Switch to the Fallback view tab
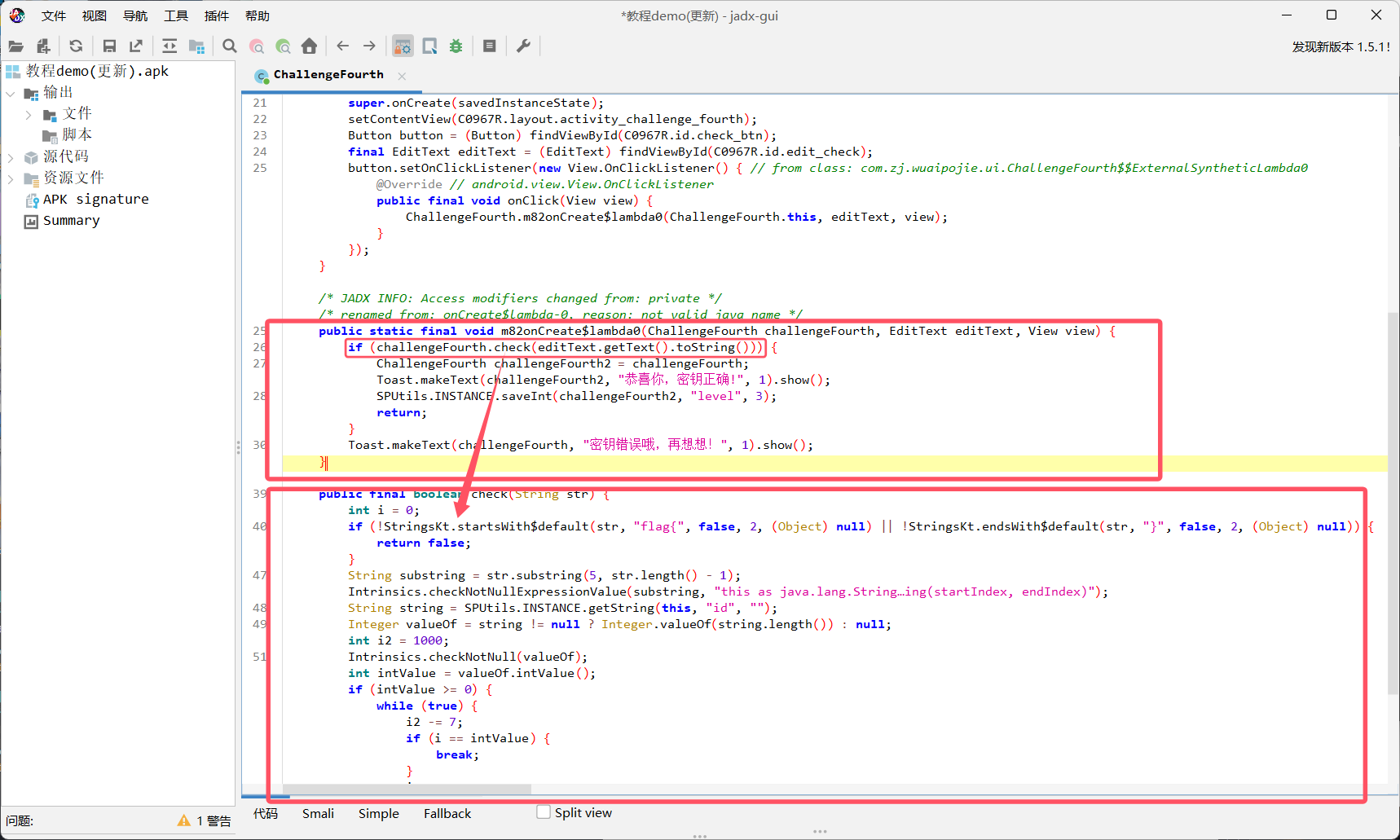Screen dimensions: 1400x840 (x=447, y=813)
